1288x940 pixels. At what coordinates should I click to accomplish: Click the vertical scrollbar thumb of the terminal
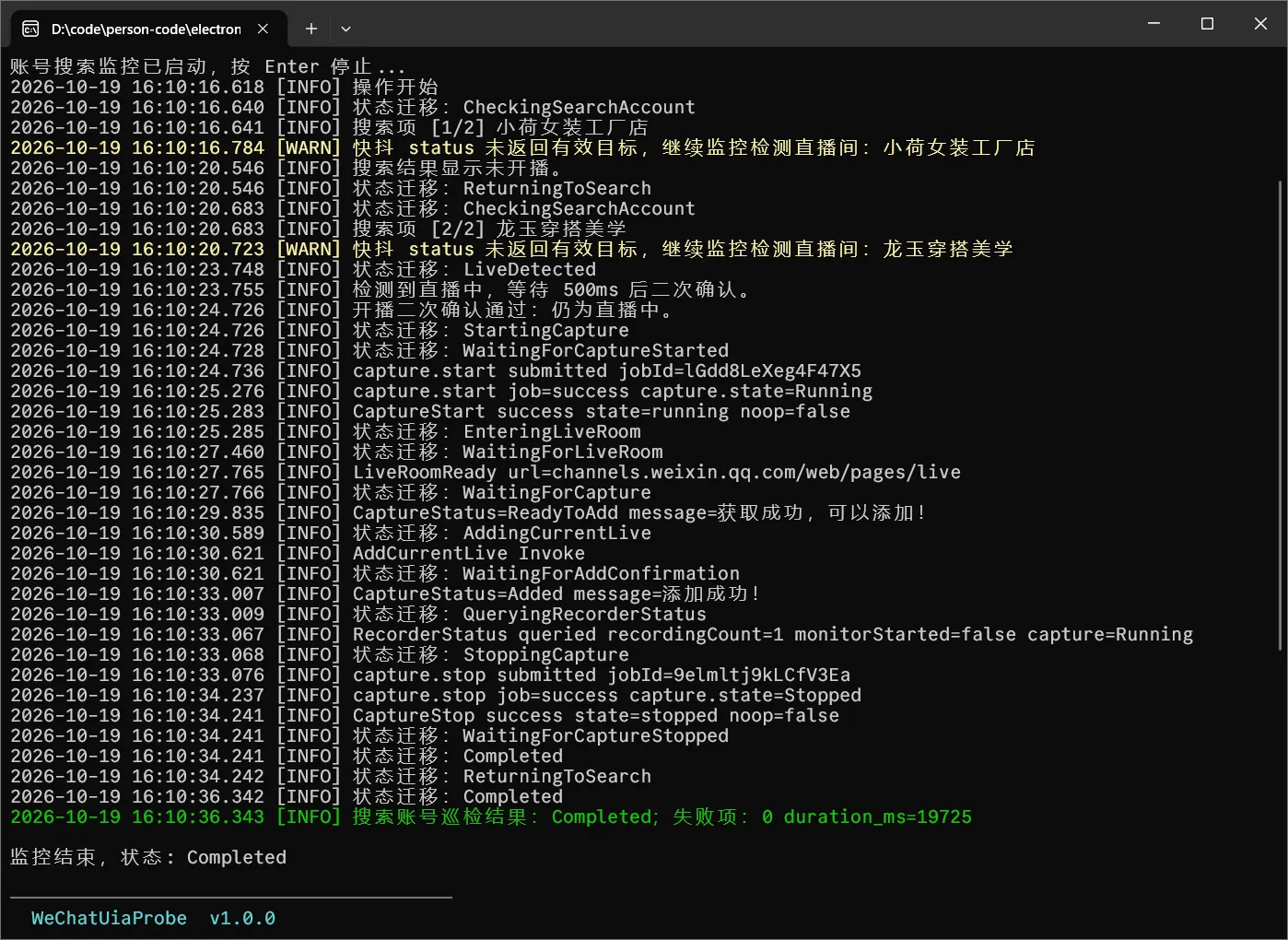pyautogui.click(x=1280, y=416)
